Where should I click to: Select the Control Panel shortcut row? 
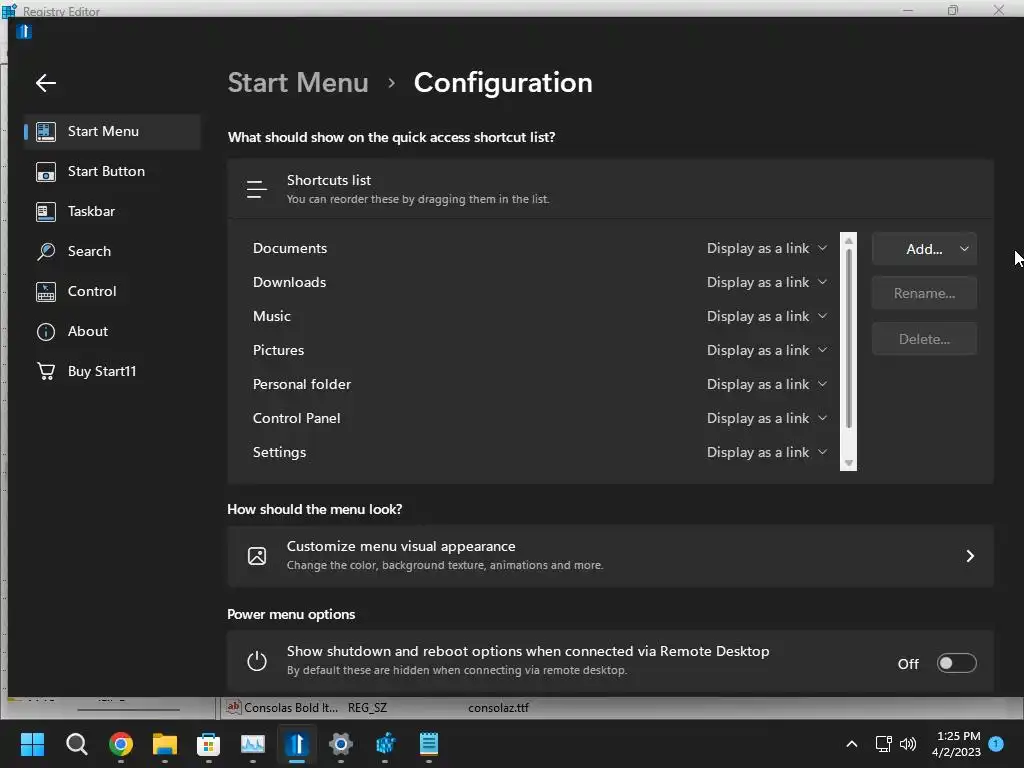coord(539,418)
